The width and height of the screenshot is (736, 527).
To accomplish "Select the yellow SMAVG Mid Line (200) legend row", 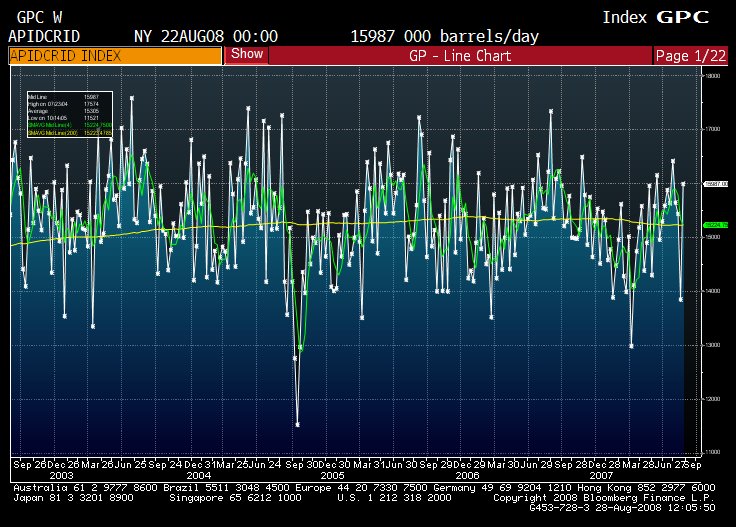I will point(69,133).
